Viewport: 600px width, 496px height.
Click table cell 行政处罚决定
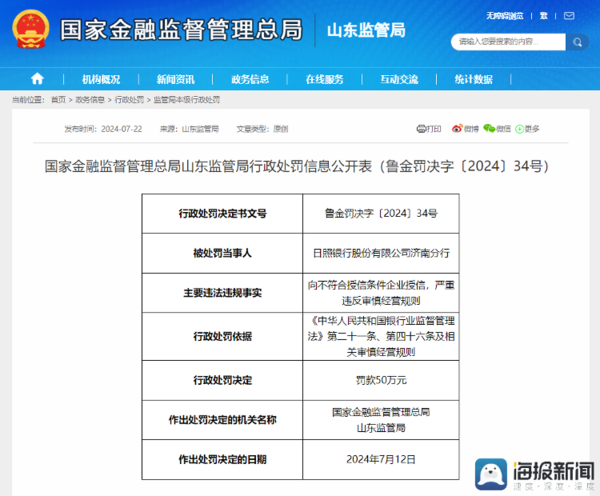coord(222,380)
